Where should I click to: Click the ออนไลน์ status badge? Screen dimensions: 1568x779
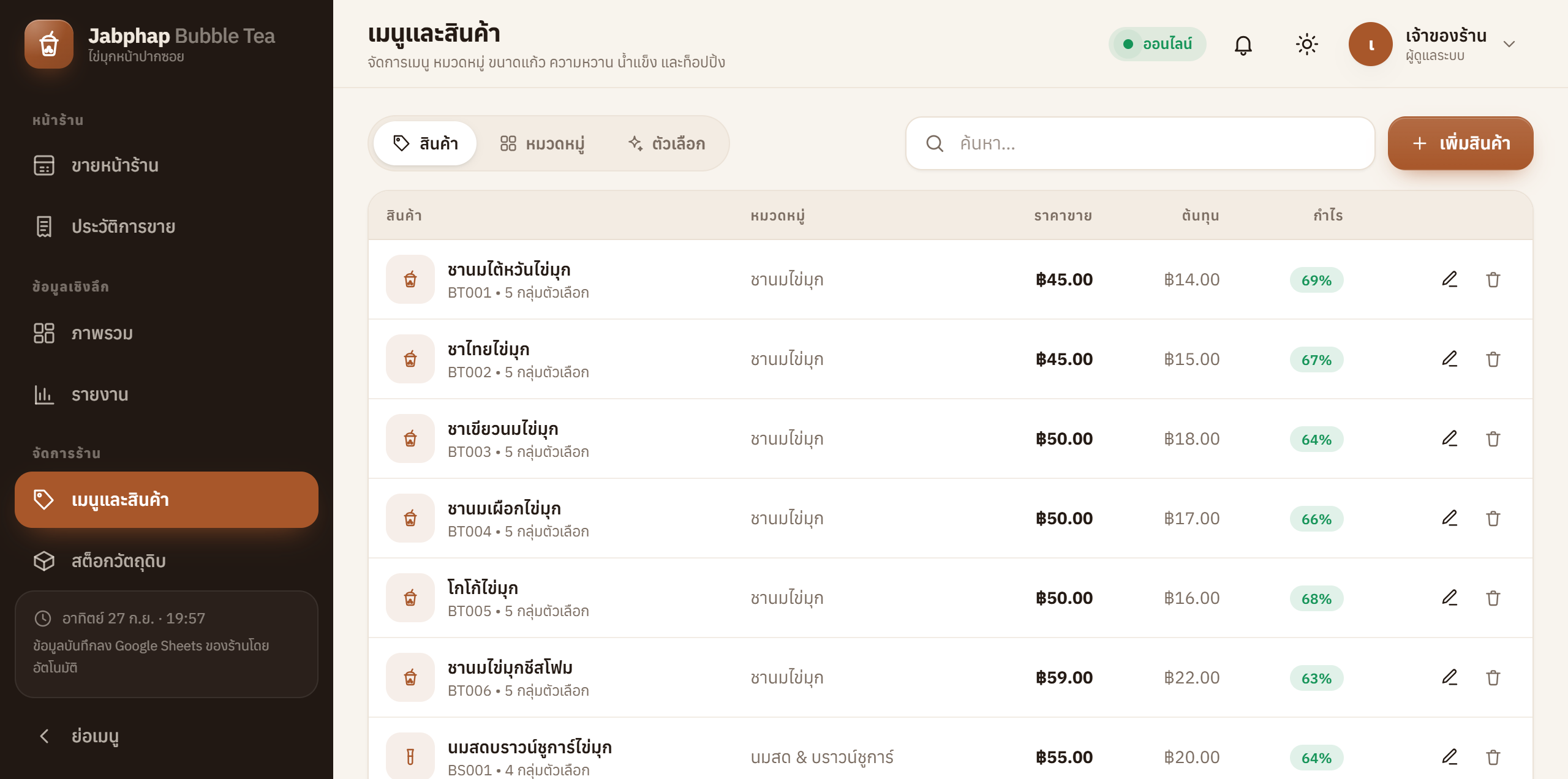click(x=1157, y=44)
